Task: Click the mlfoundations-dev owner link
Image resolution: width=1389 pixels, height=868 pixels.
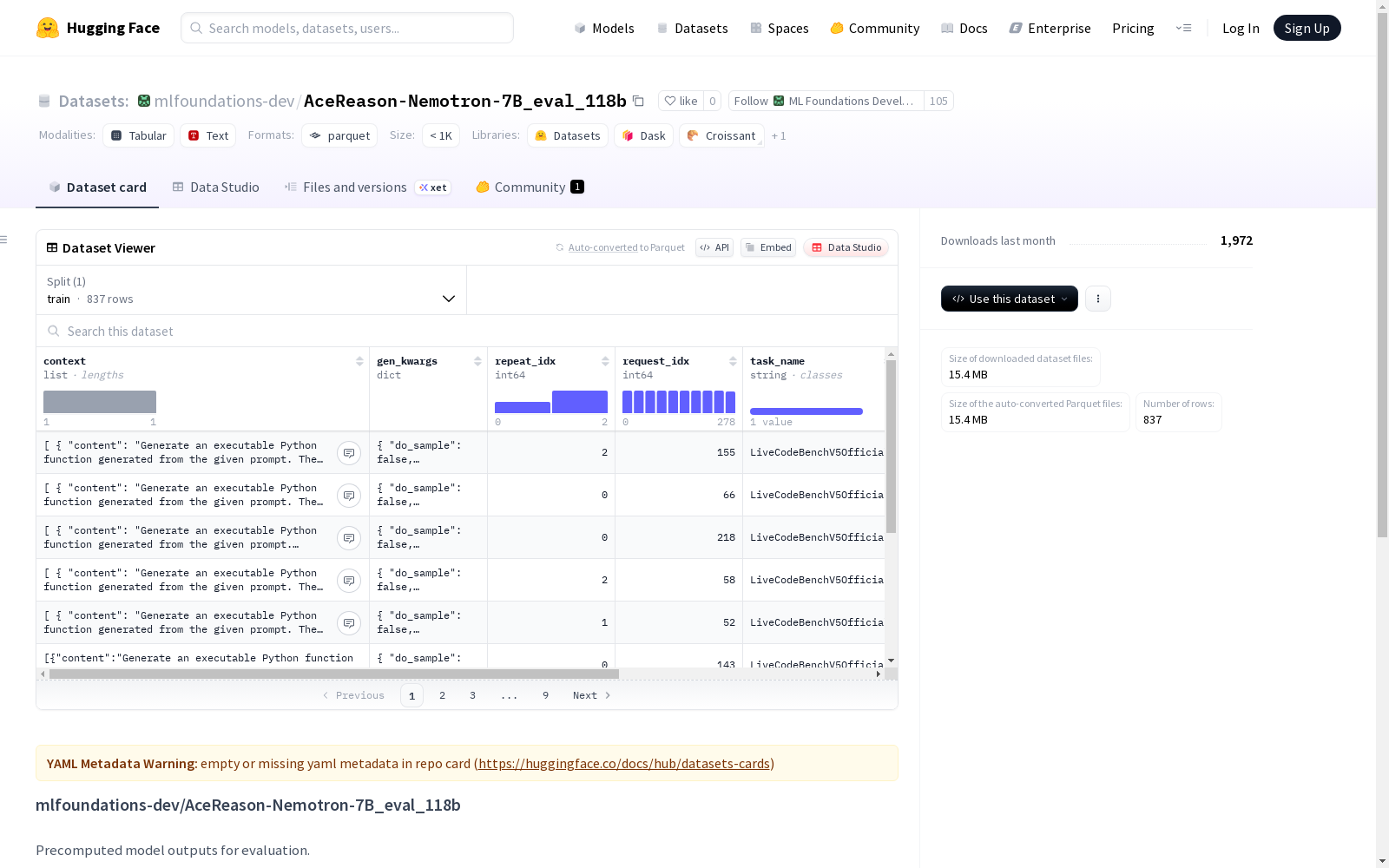Action: coord(224,101)
